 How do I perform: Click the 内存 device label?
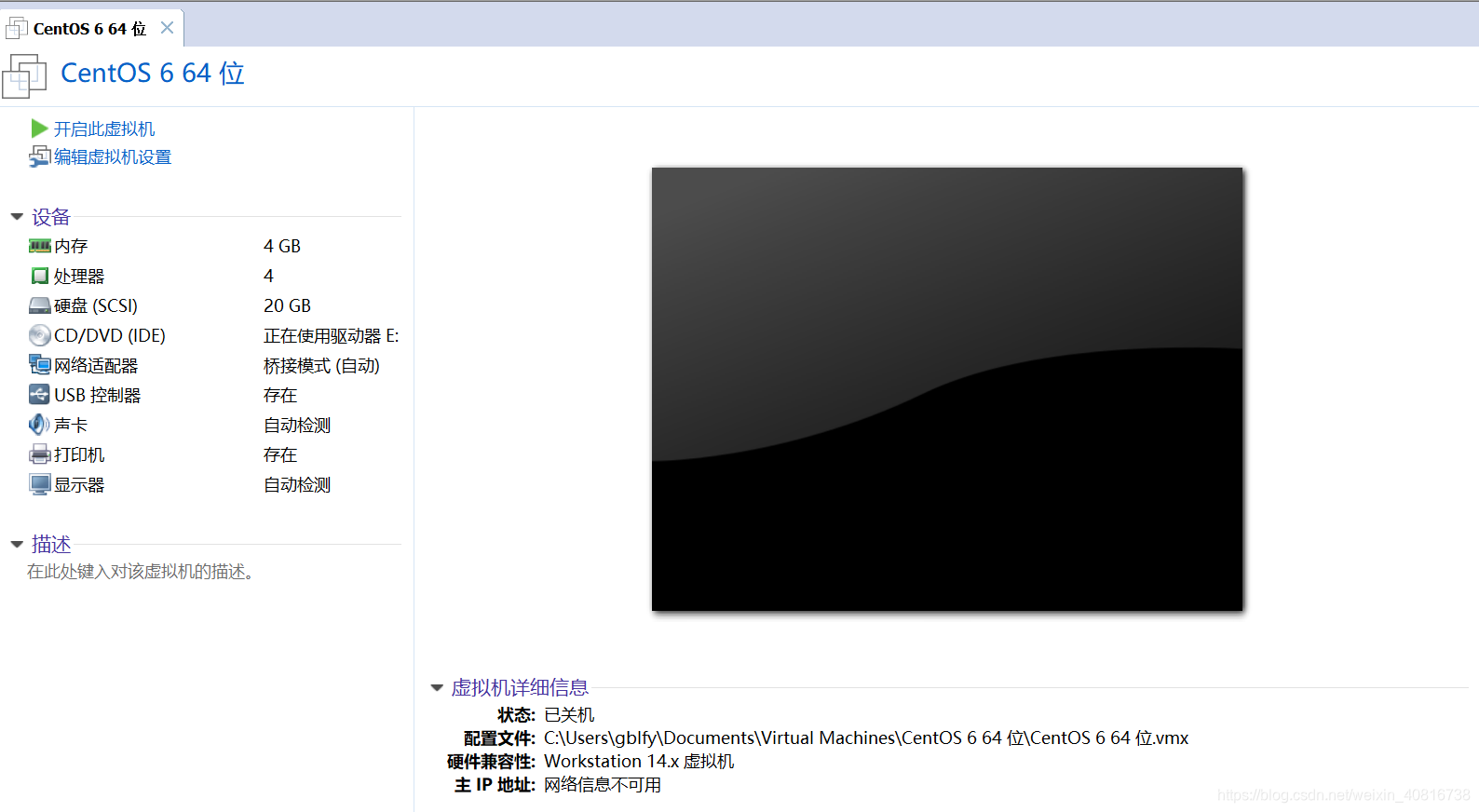click(x=71, y=247)
